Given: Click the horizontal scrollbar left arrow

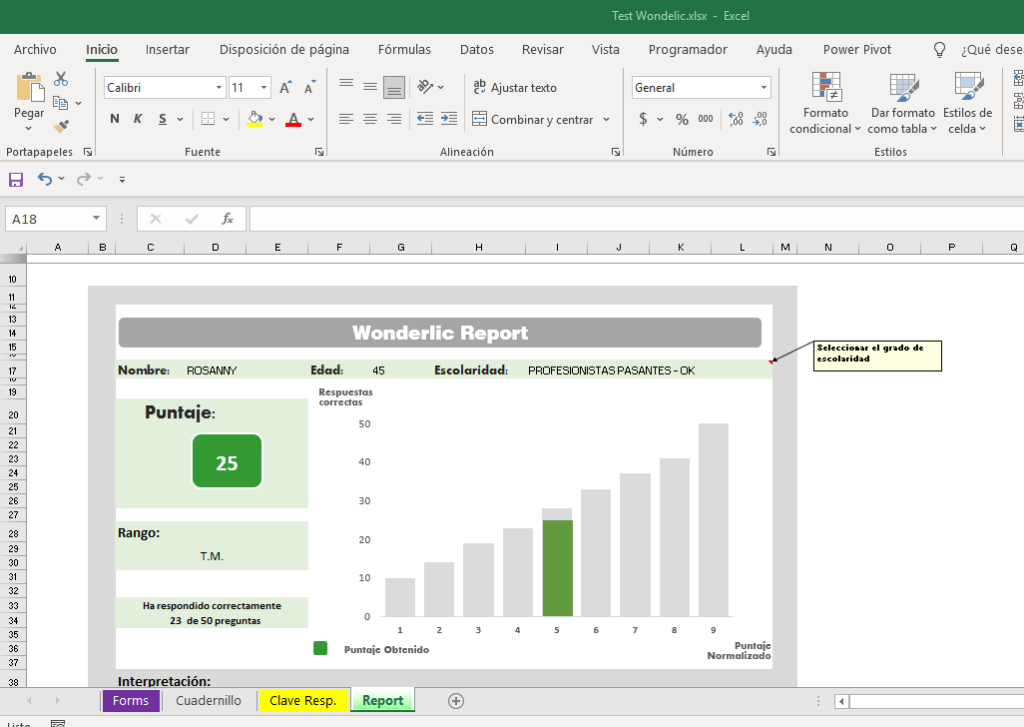Looking at the screenshot, I should pos(841,702).
